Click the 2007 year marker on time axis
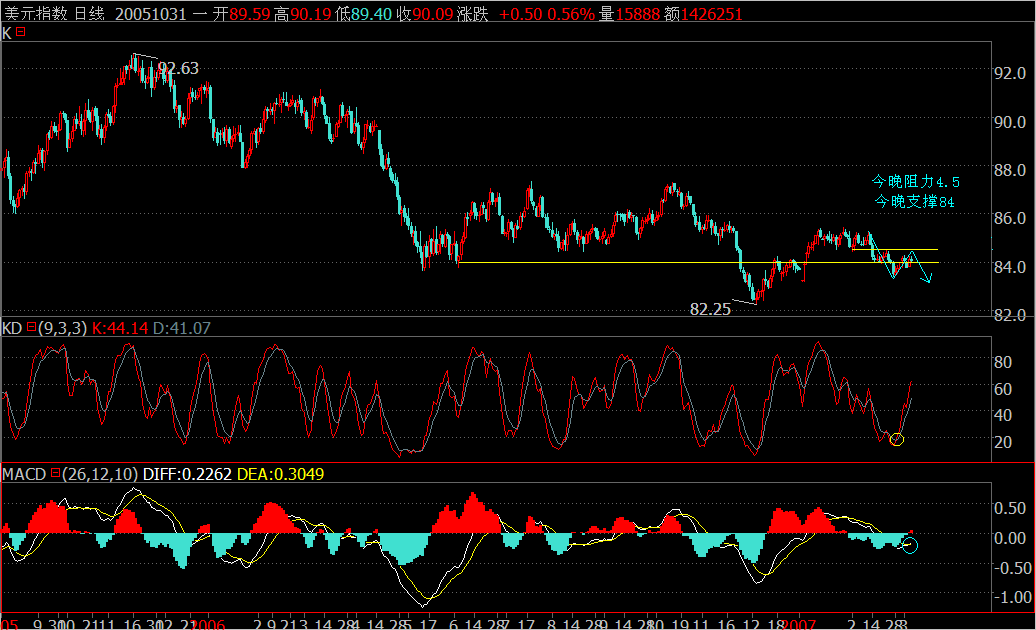This screenshot has height=630, width=1036. pyautogui.click(x=799, y=624)
